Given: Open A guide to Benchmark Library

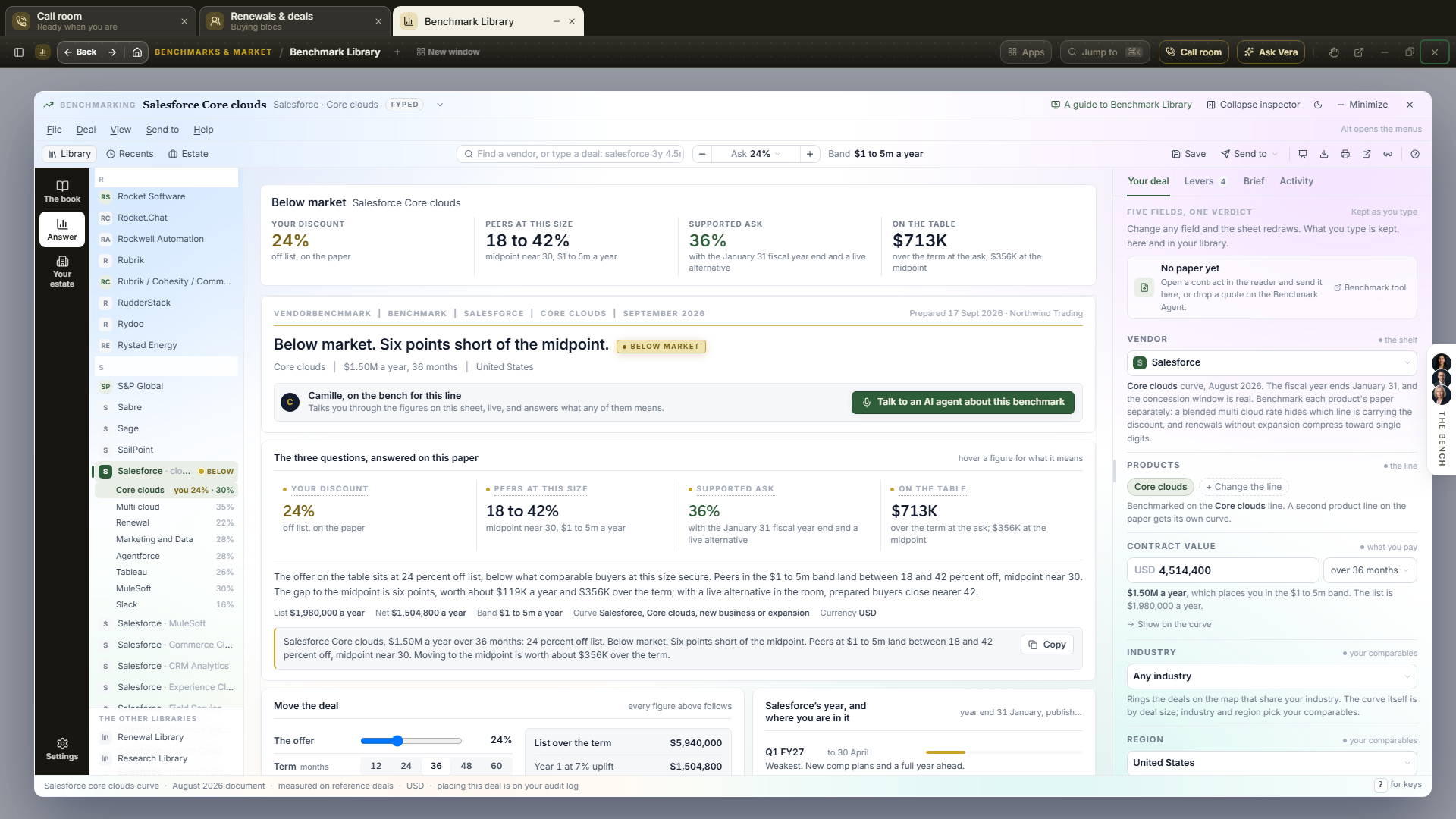Looking at the screenshot, I should [x=1121, y=105].
